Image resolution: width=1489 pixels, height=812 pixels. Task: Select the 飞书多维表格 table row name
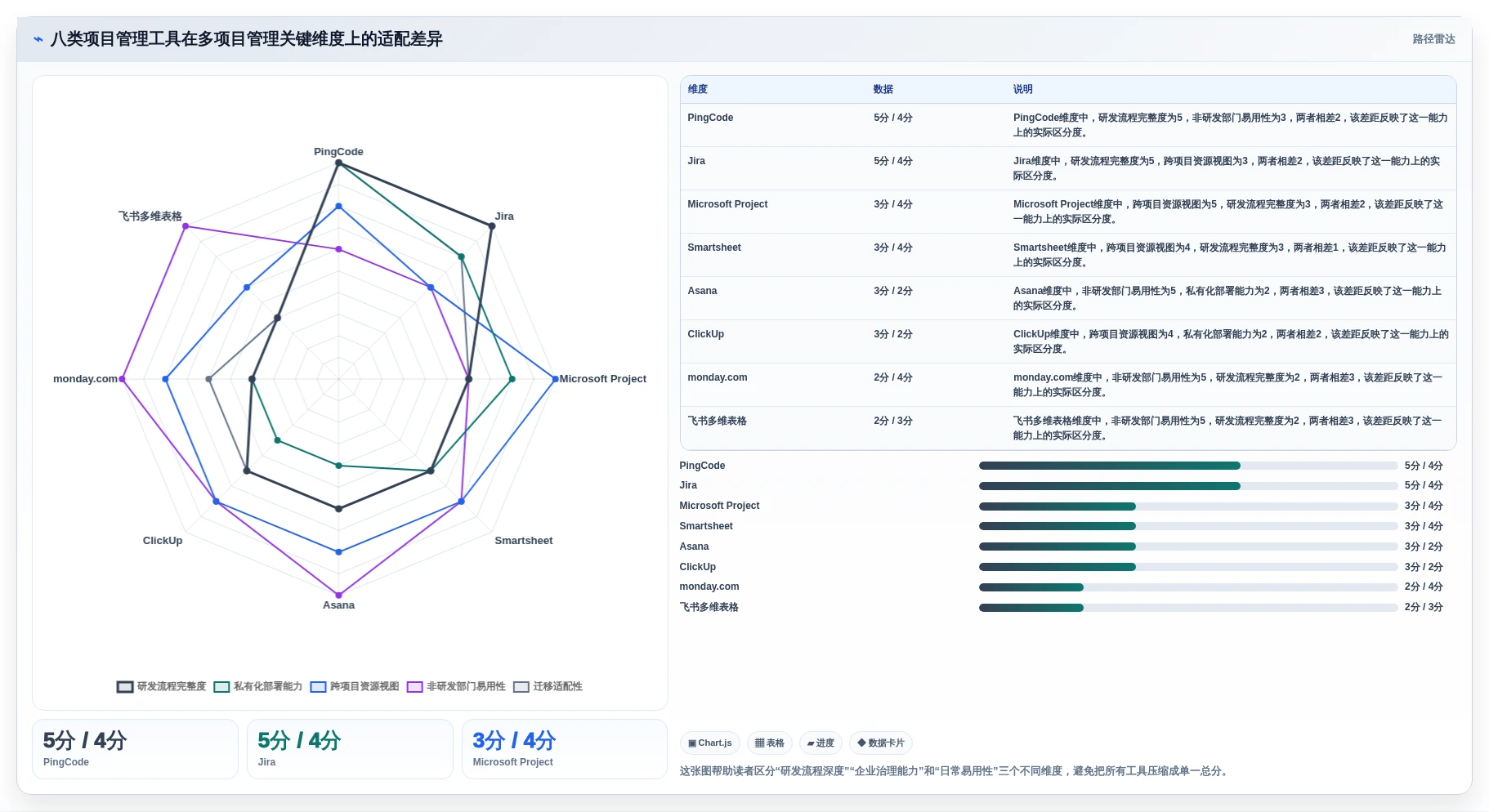pos(717,421)
